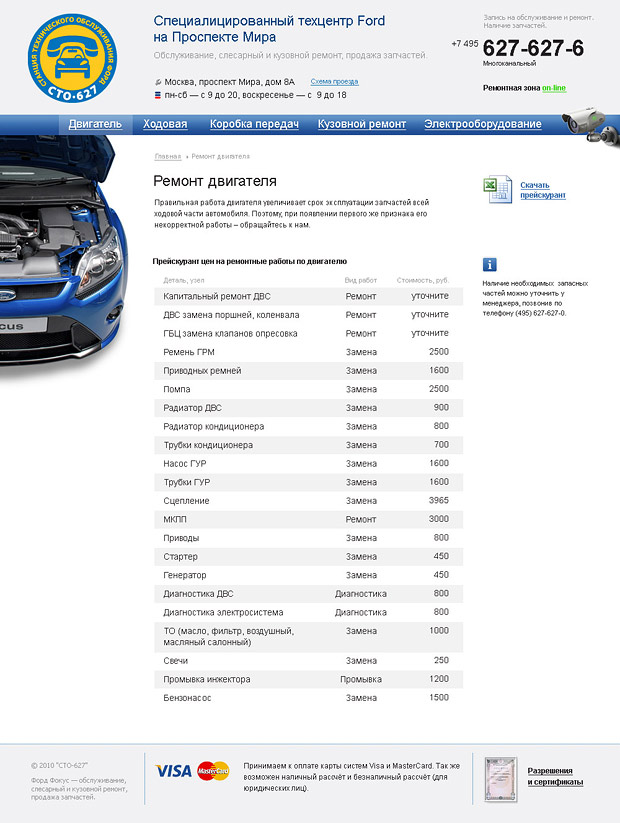
Task: Click price 1200 for Промывка инжектора
Action: click(439, 679)
